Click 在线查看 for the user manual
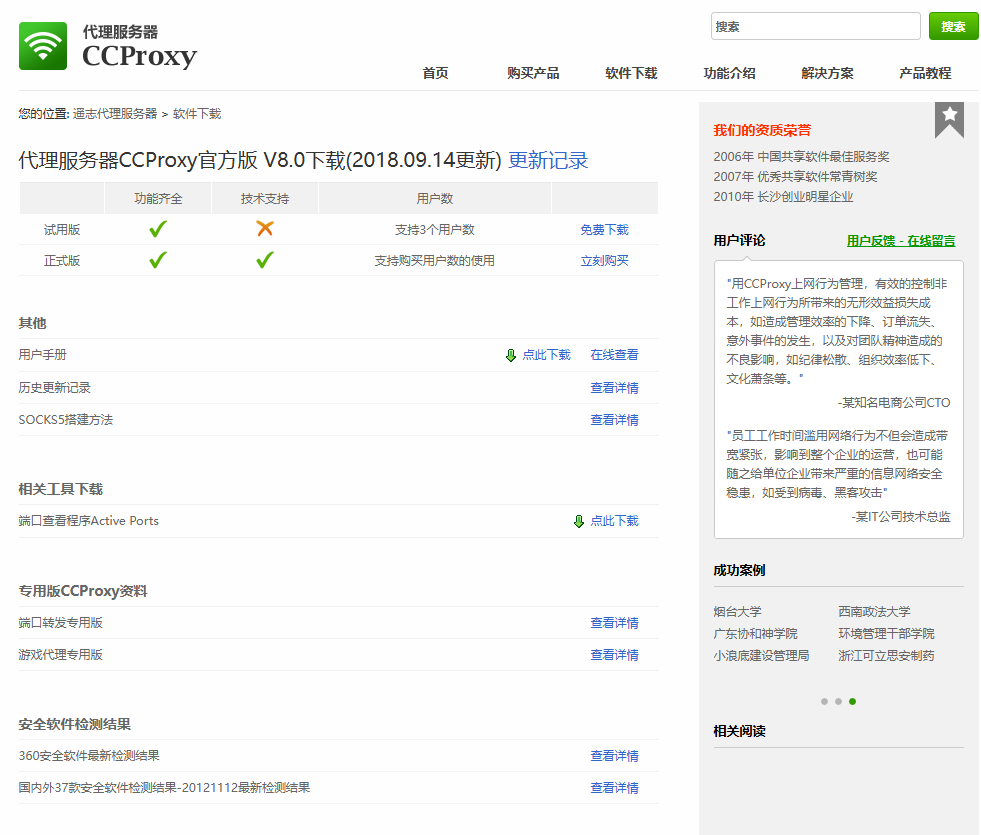Screen dimensions: 981x835 pos(614,355)
